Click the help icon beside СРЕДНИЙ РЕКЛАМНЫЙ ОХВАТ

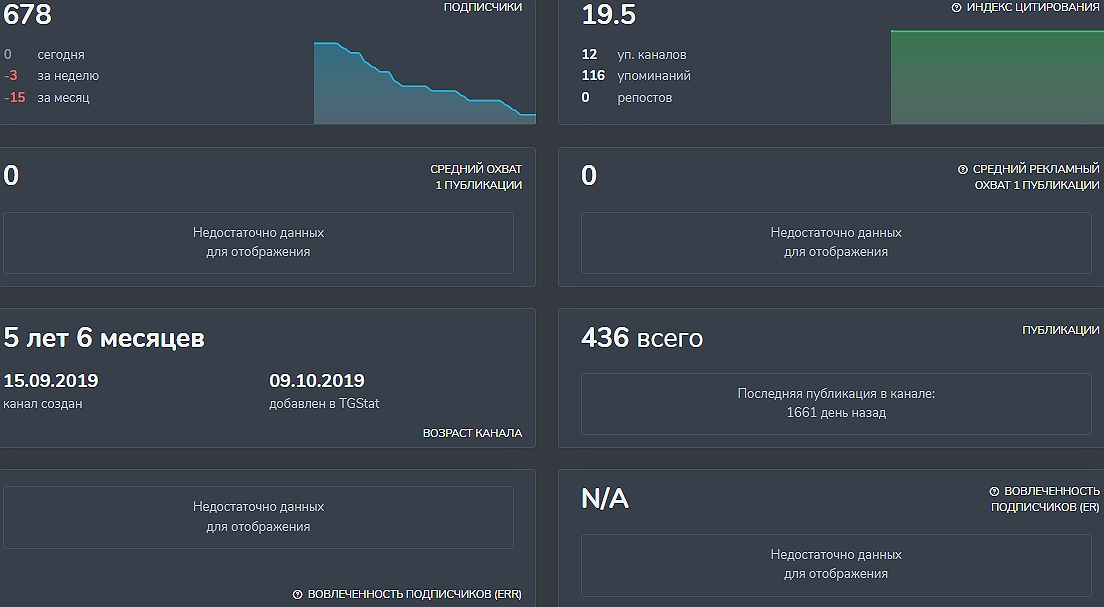pyautogui.click(x=963, y=170)
